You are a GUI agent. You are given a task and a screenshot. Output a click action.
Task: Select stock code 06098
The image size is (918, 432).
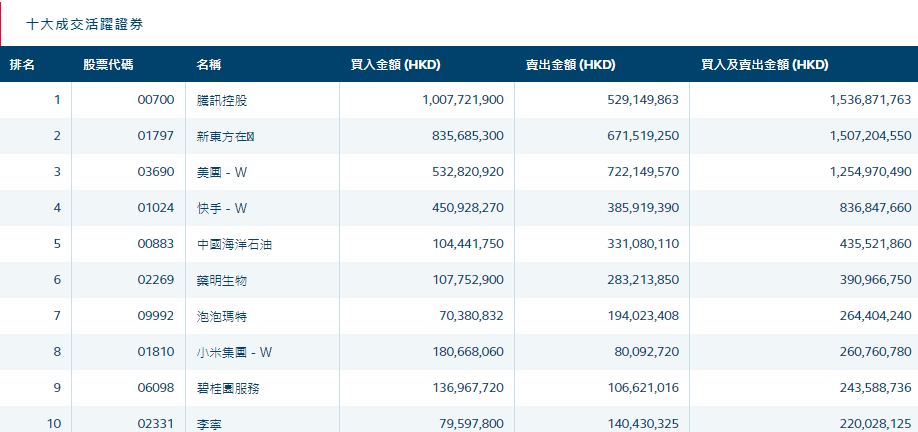156,388
